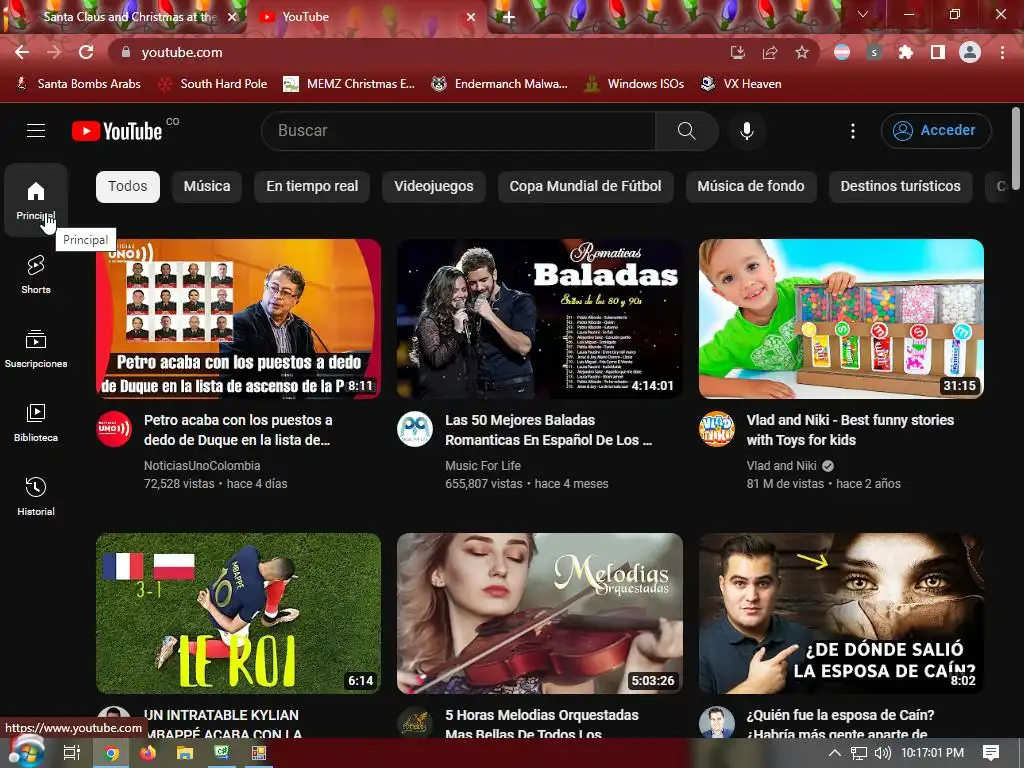Open the Windows ISOs bookmark
This screenshot has width=1024, height=768.
coord(634,84)
